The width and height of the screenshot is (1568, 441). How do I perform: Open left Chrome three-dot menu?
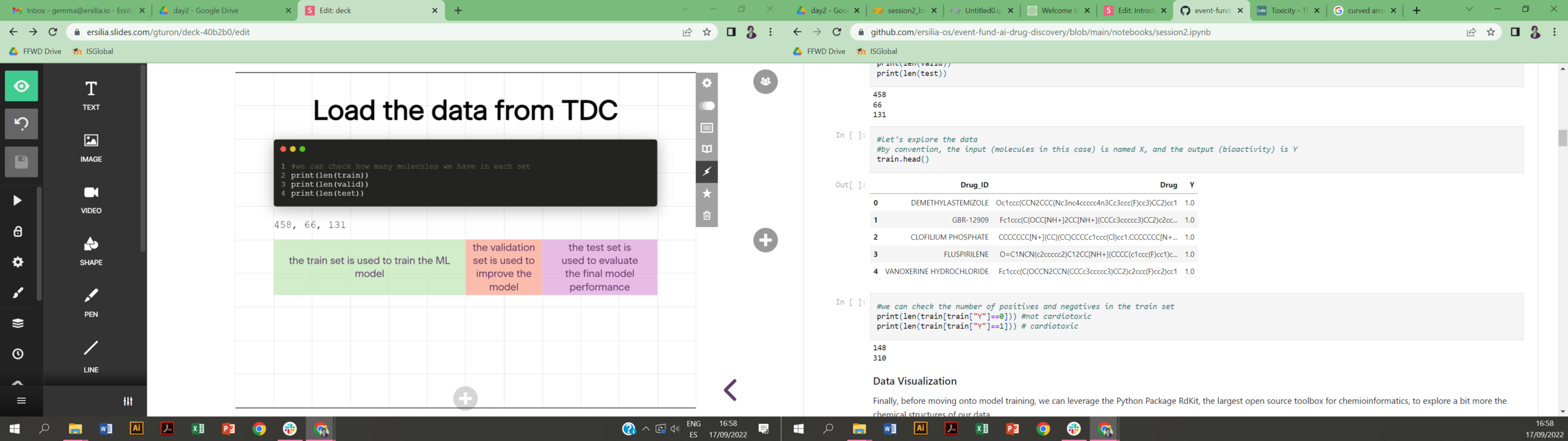pyautogui.click(x=771, y=32)
